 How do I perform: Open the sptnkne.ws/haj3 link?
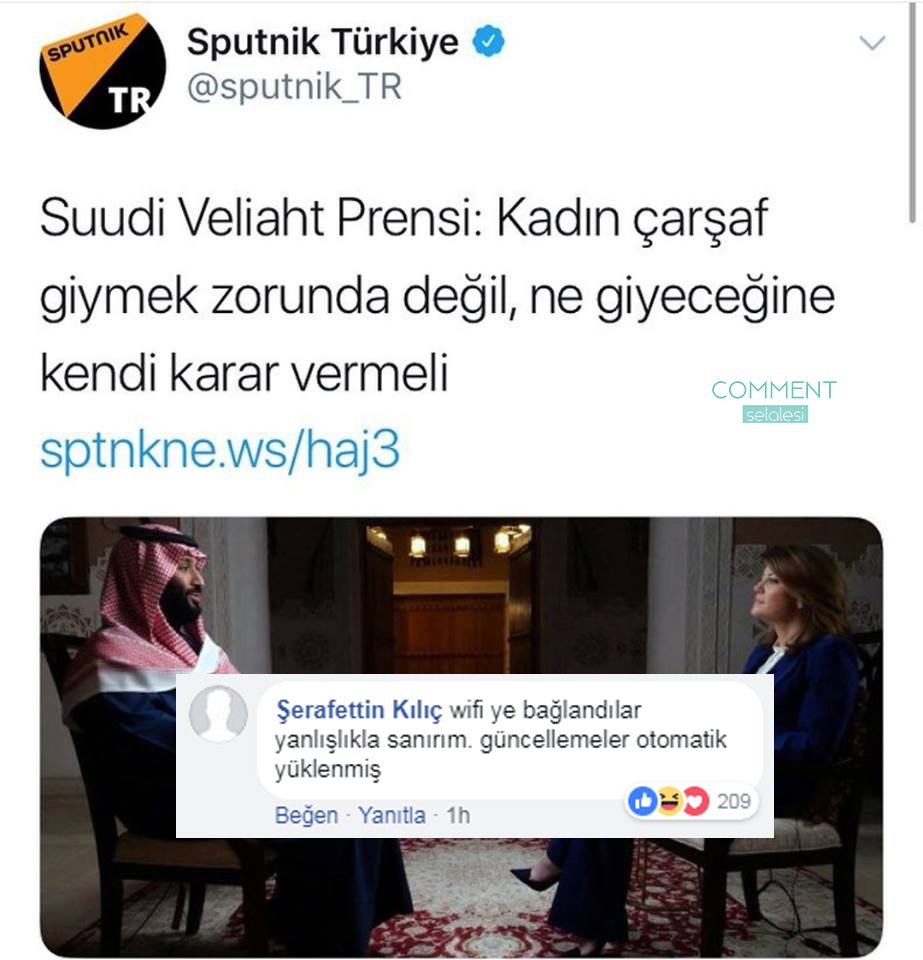(x=220, y=449)
